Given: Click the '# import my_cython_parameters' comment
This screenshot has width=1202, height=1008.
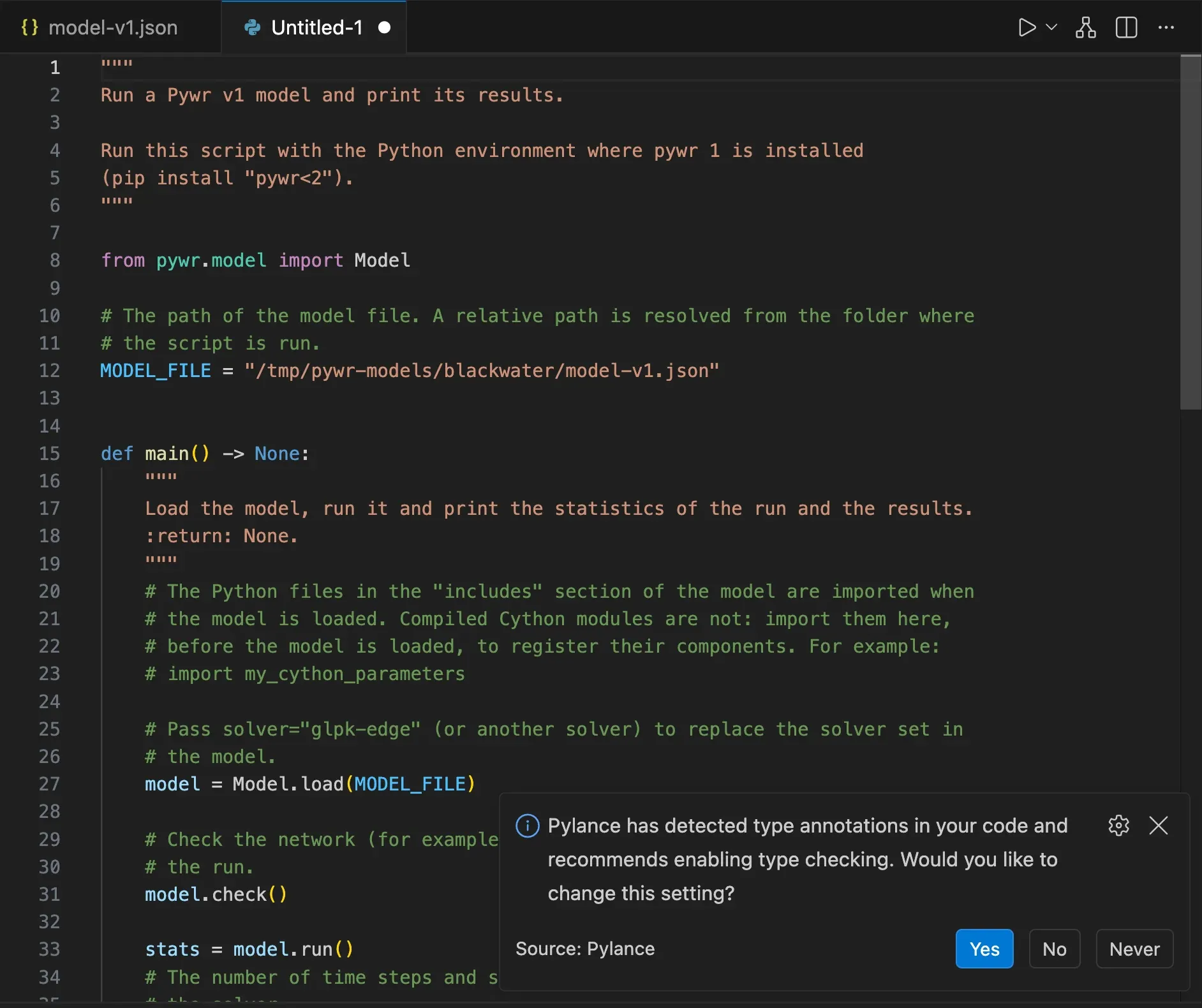Looking at the screenshot, I should pyautogui.click(x=305, y=674).
